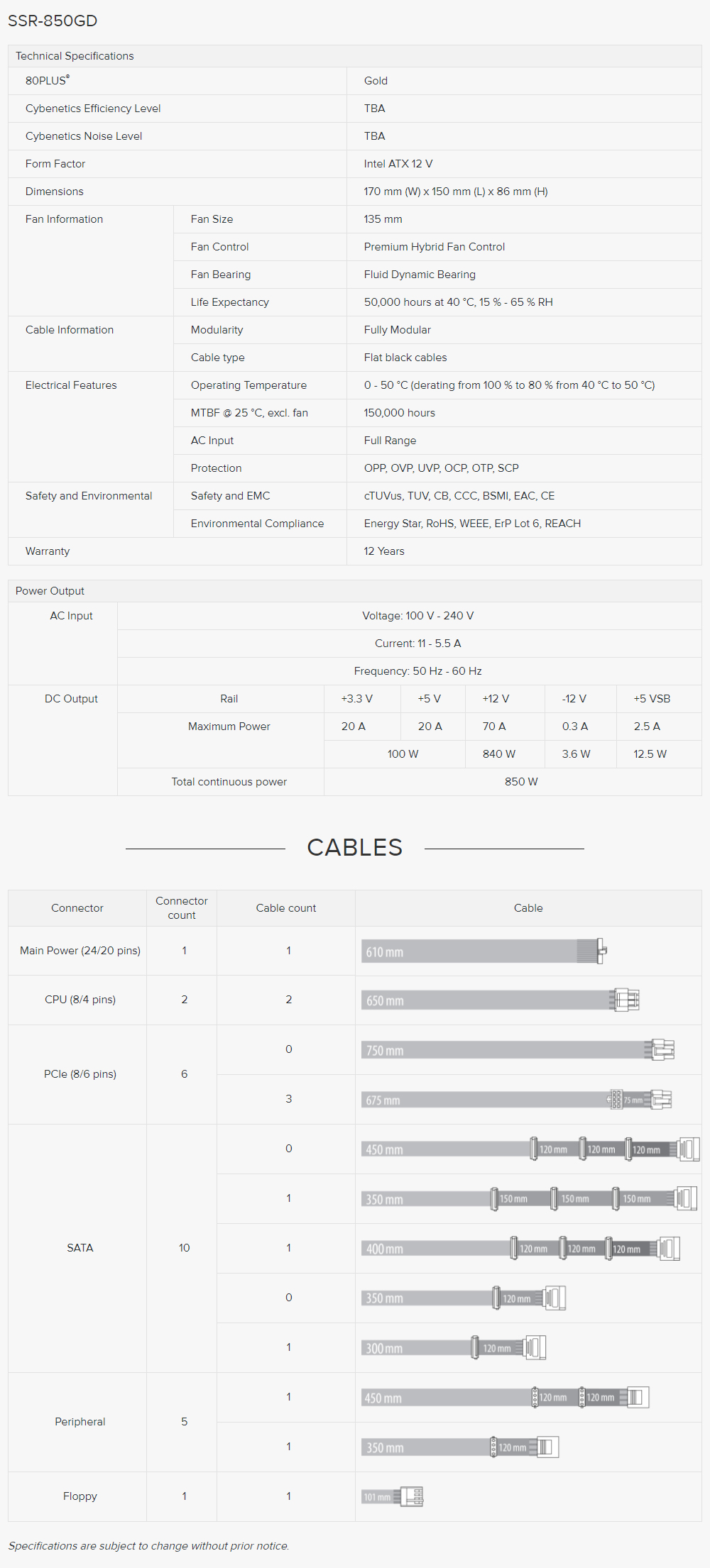
Task: Click the 12 Years warranty value
Action: [384, 551]
